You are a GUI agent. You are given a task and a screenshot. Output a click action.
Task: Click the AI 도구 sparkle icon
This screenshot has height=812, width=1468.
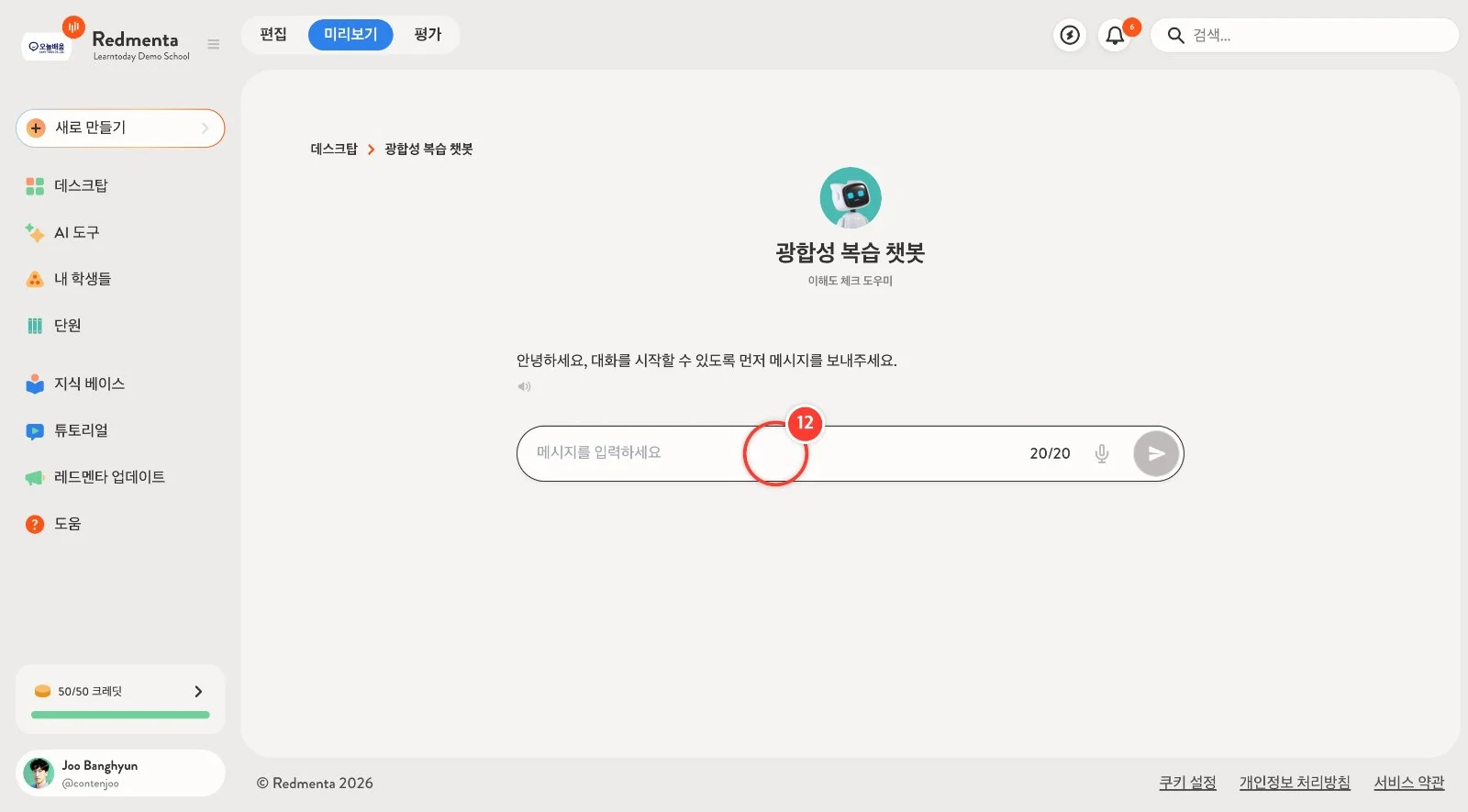35,232
